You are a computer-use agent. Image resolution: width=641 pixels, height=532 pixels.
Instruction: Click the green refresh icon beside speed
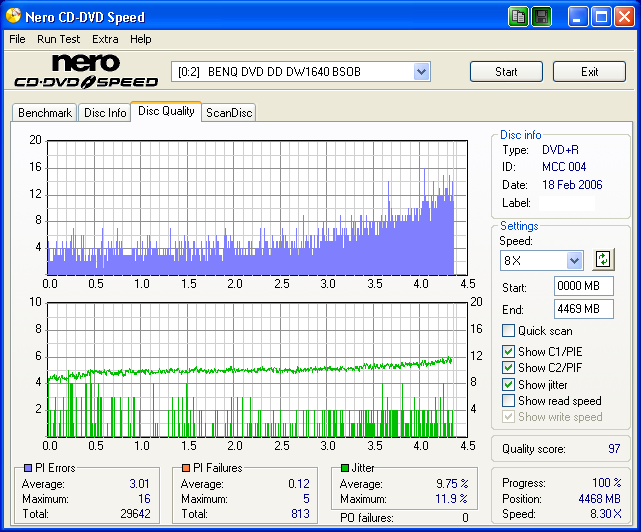602,260
